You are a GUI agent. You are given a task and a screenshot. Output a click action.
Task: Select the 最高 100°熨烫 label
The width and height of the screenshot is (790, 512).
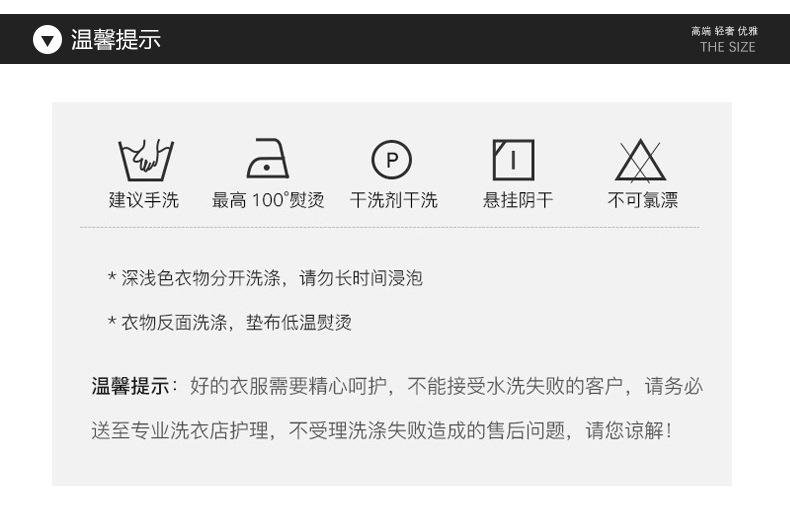268,200
